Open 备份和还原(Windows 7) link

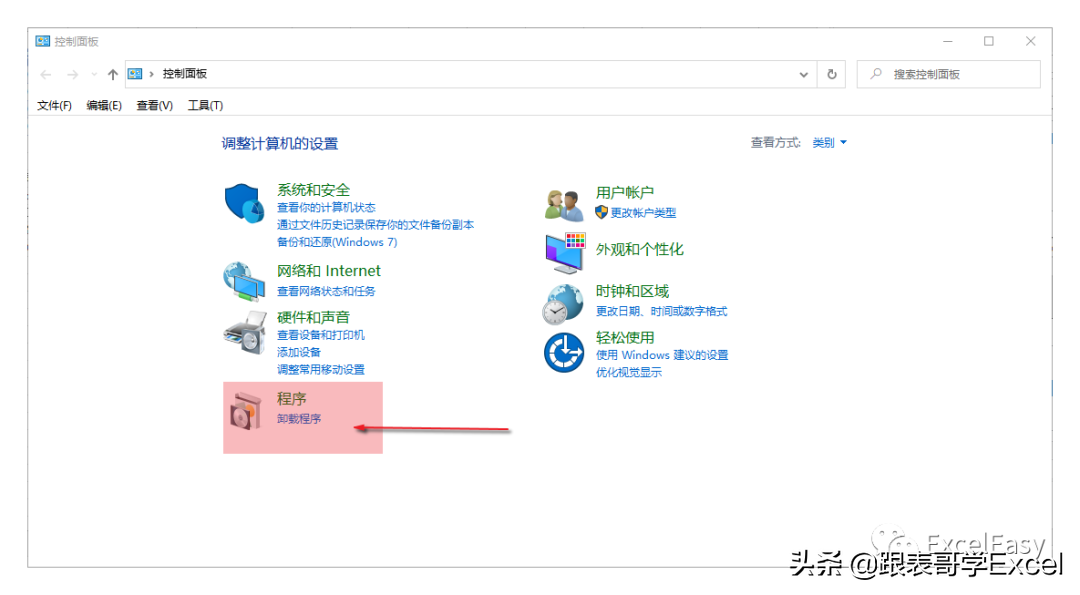[x=337, y=242]
